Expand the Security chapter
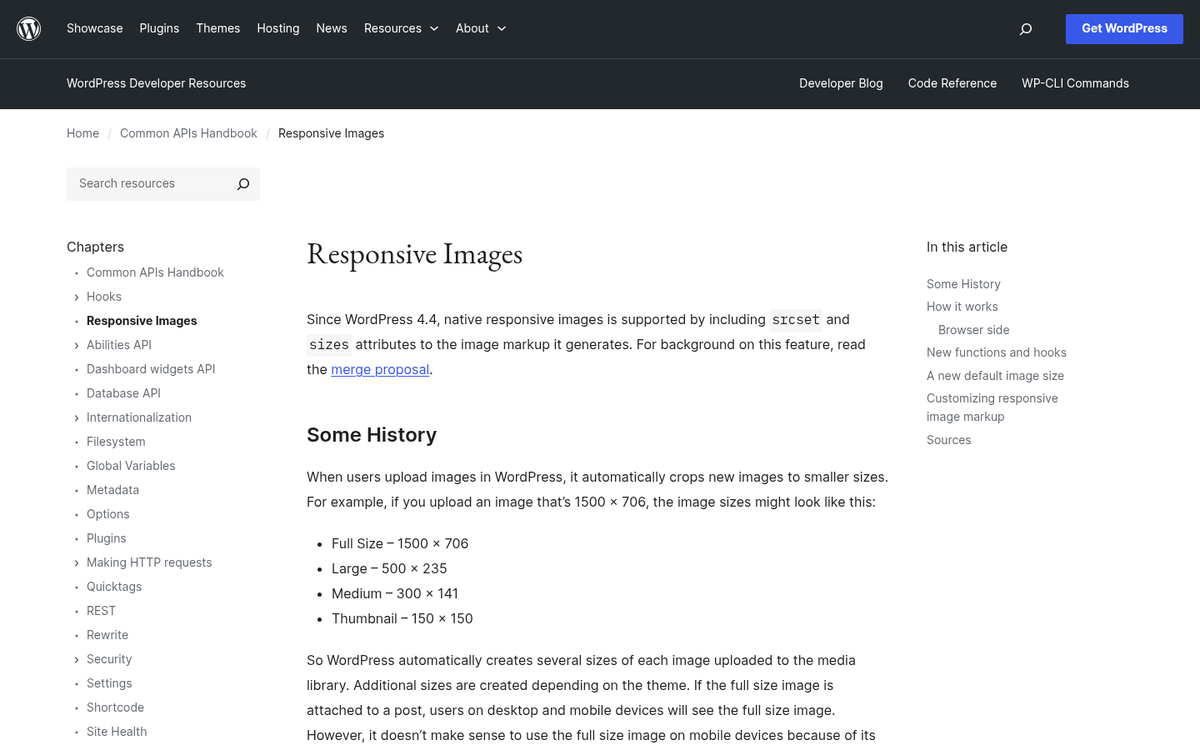This screenshot has height=750, width=1200. (76, 659)
